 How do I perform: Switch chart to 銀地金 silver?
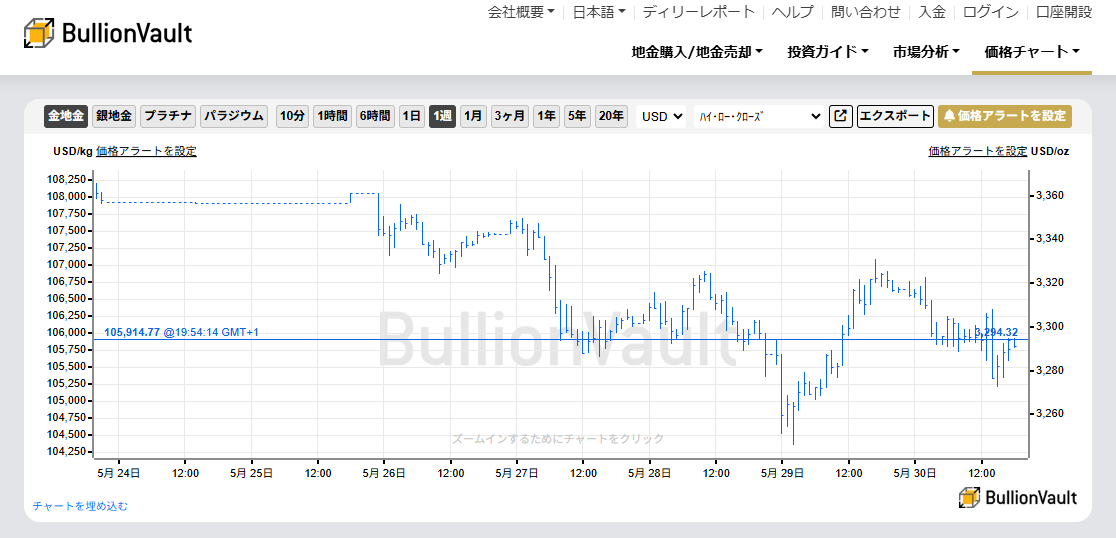(x=114, y=116)
